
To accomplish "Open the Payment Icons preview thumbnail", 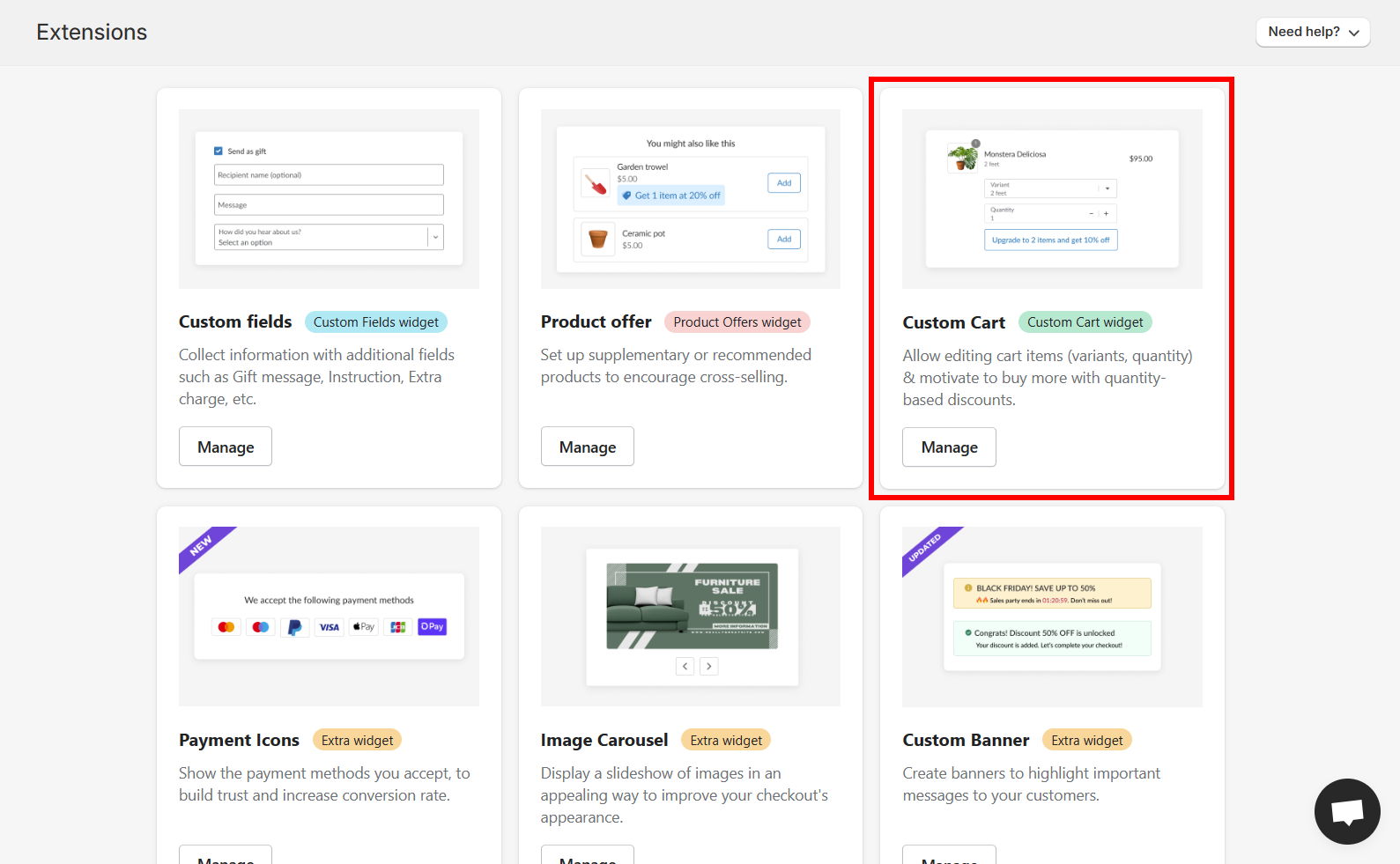I will coord(329,617).
